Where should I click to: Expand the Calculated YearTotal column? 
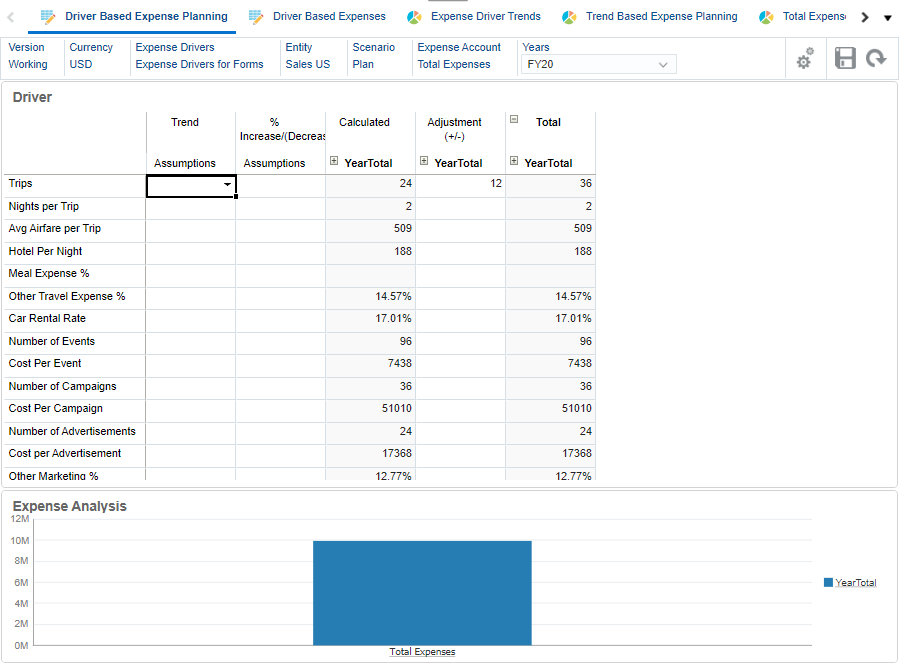pos(333,161)
